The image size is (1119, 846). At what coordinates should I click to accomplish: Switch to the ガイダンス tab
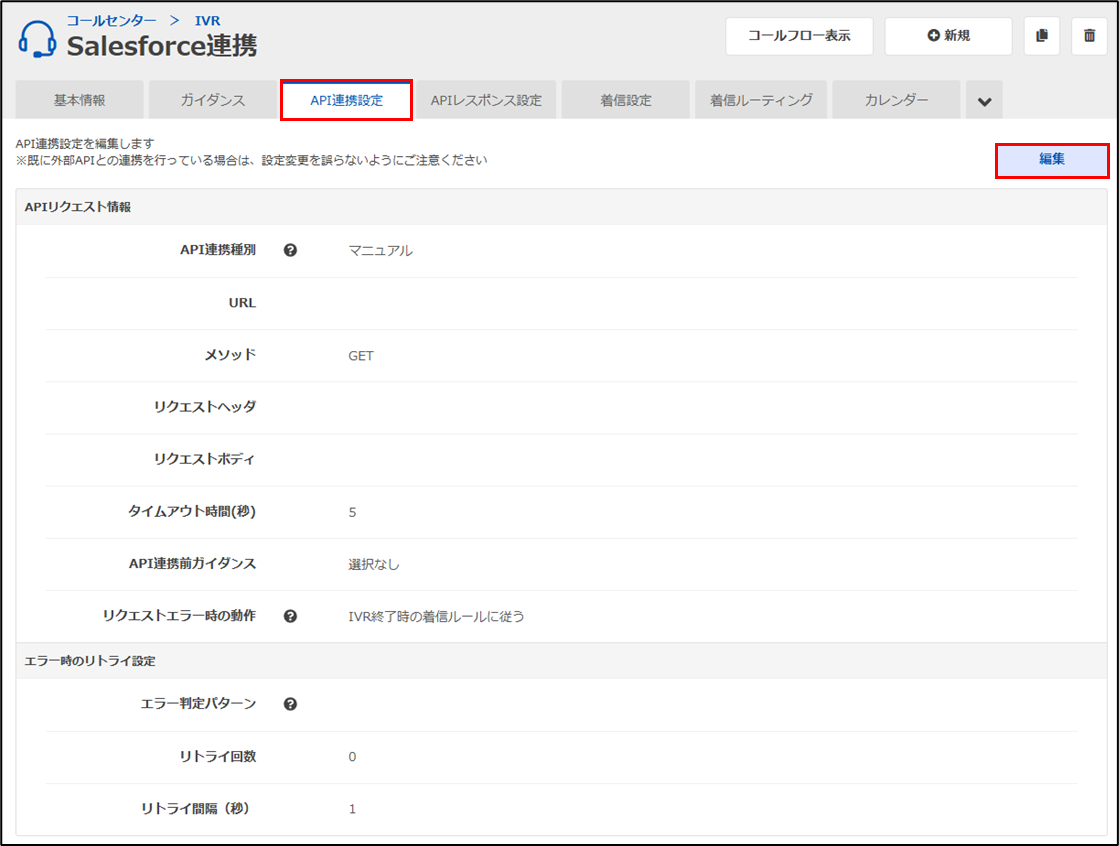tap(212, 101)
